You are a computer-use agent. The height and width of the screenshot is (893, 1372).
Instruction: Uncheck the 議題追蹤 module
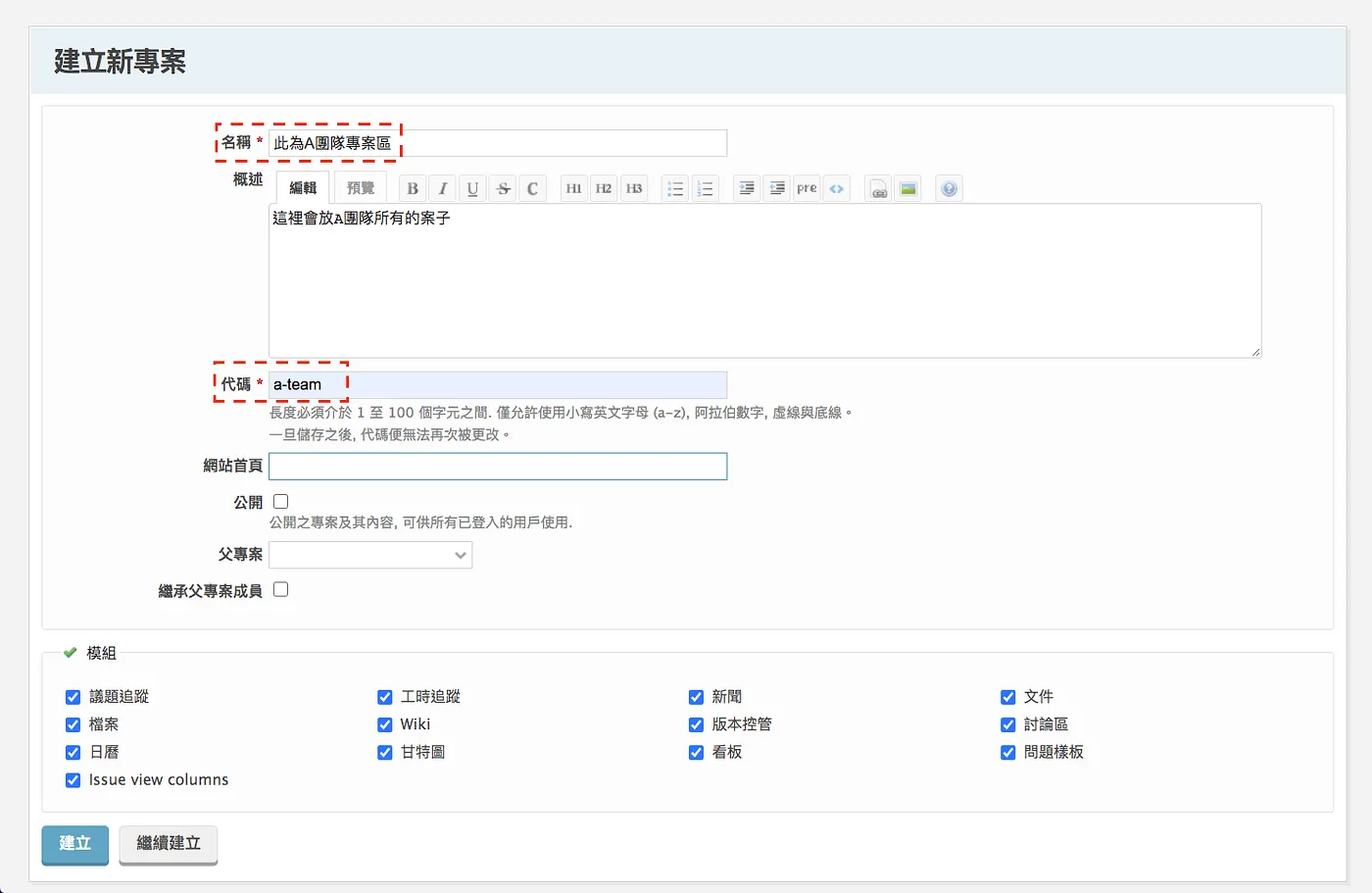coord(73,697)
